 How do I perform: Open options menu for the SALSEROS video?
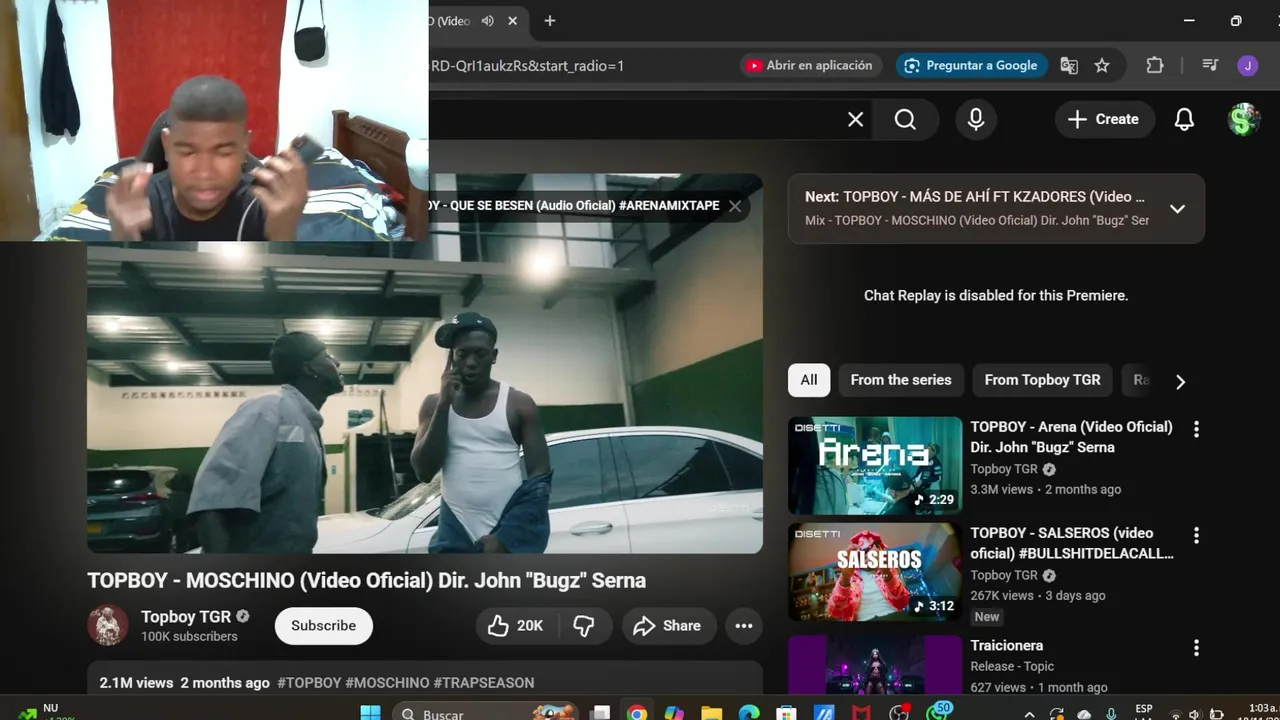[x=1196, y=535]
